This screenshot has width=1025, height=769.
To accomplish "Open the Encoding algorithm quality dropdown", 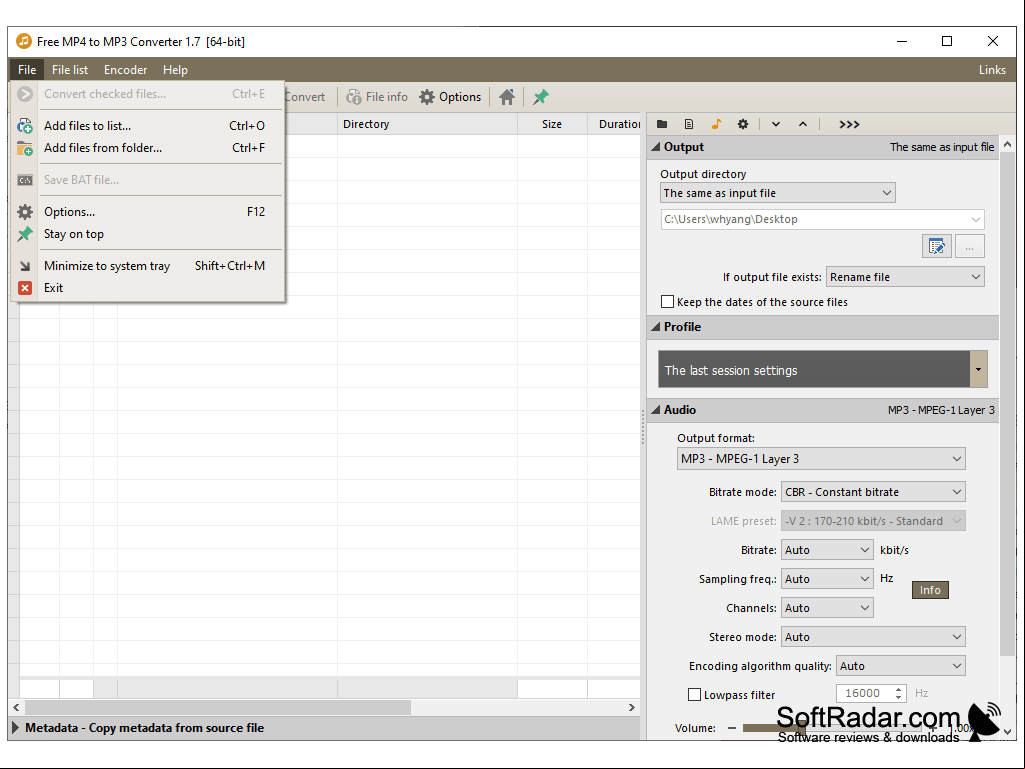I will coord(900,666).
